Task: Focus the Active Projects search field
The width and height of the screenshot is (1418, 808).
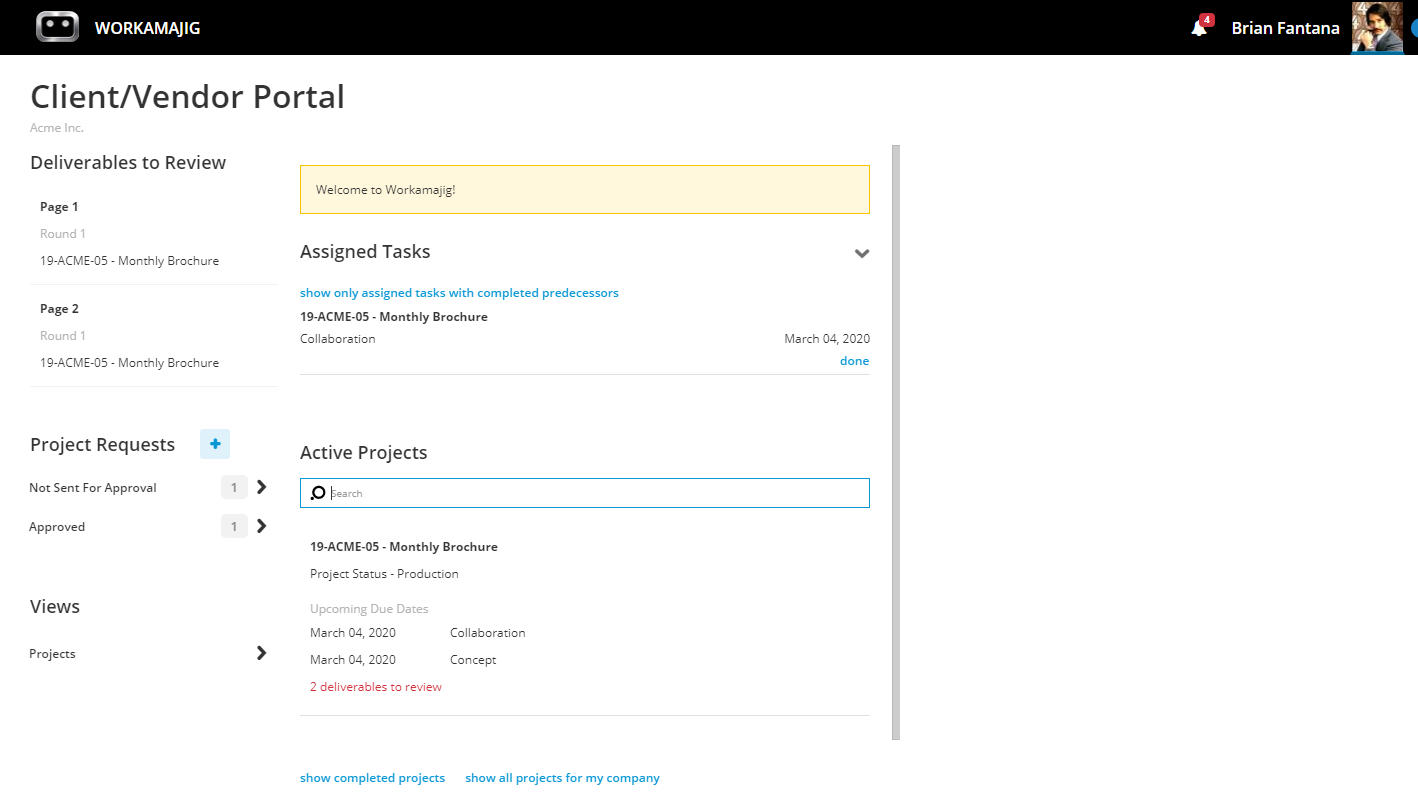Action: [x=585, y=493]
